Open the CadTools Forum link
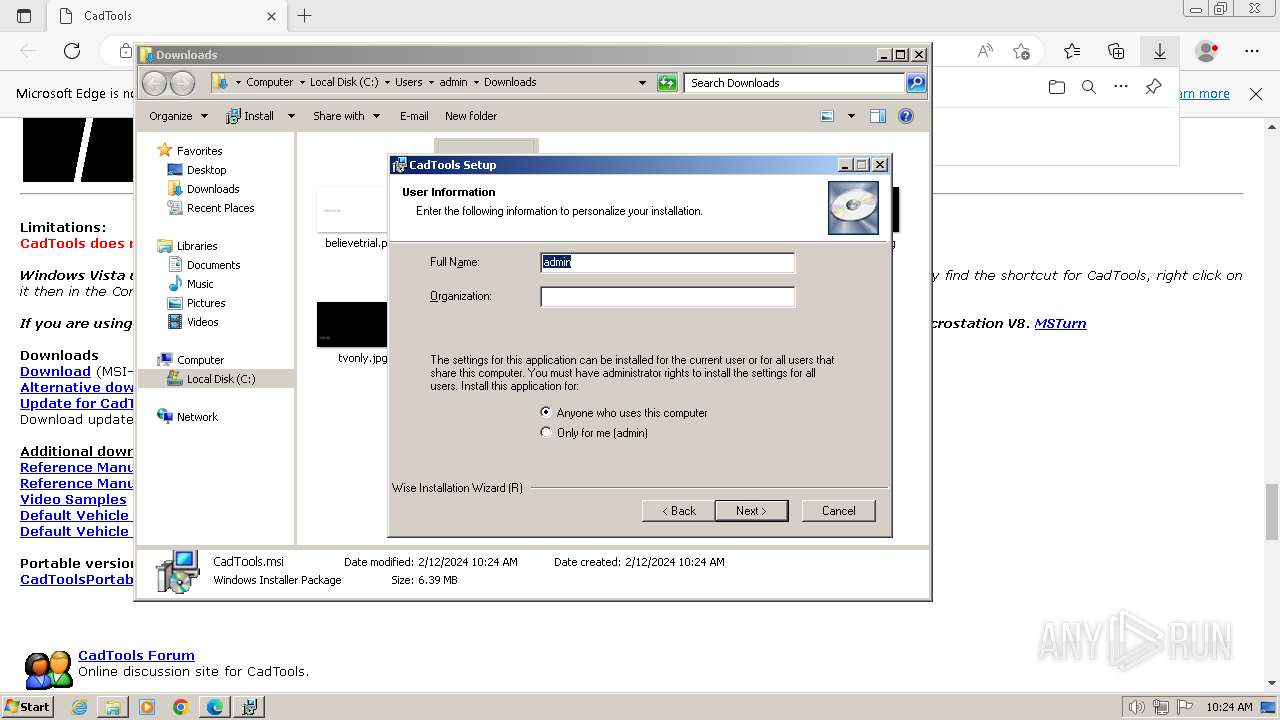This screenshot has width=1280, height=720. (136, 656)
